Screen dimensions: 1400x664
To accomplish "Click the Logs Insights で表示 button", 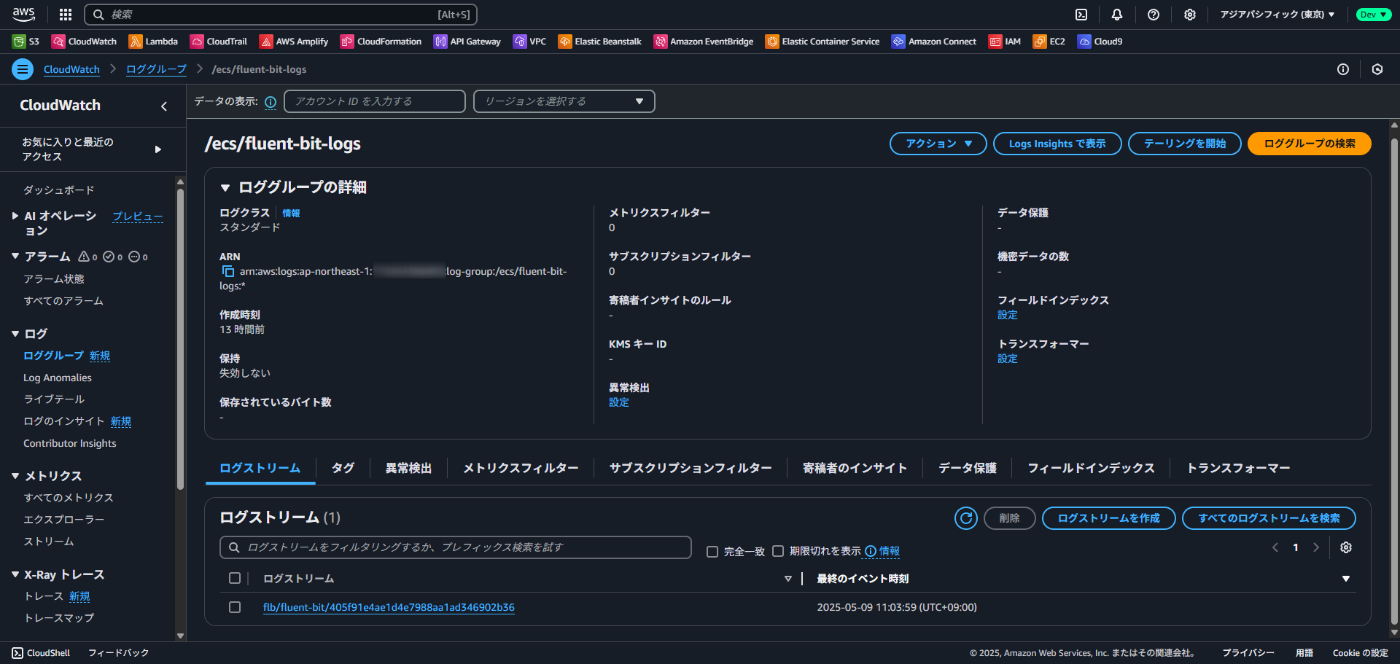I will pos(1057,143).
